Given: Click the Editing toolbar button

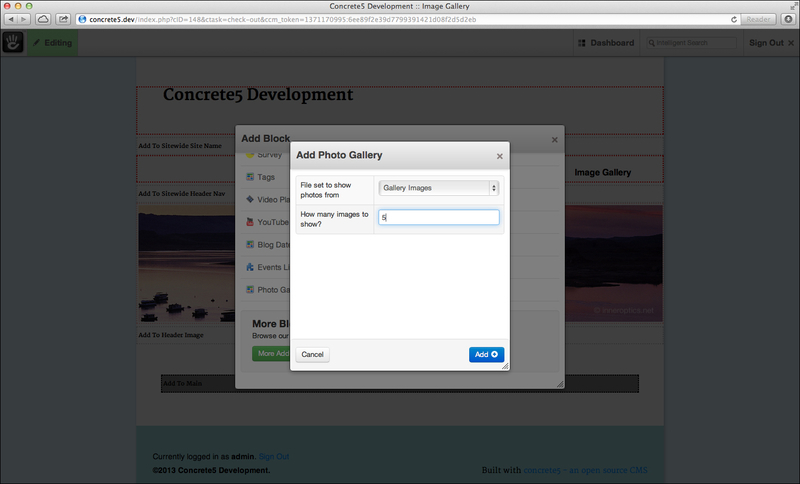Looking at the screenshot, I should (x=53, y=43).
